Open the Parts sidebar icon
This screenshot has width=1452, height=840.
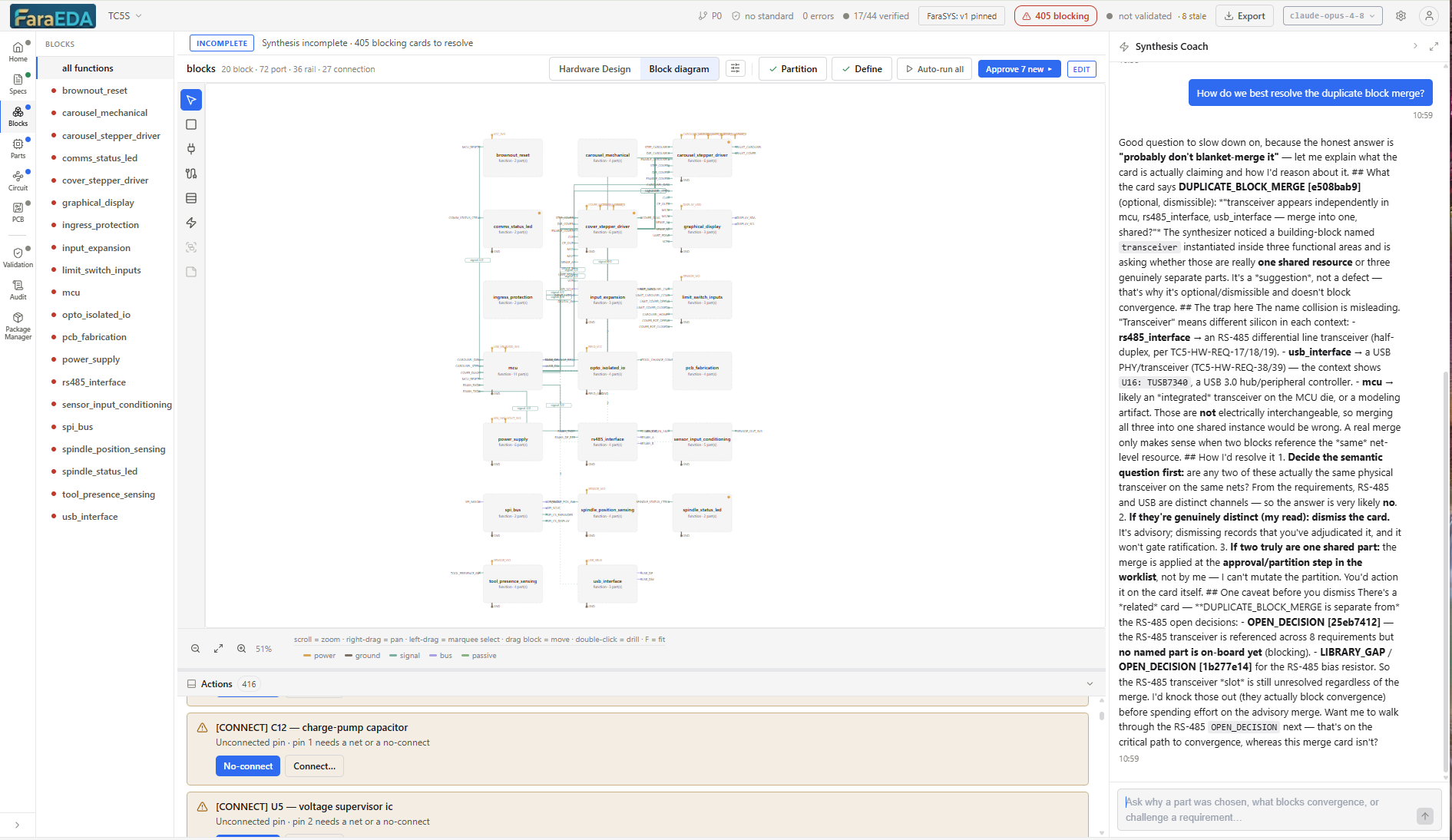(18, 148)
